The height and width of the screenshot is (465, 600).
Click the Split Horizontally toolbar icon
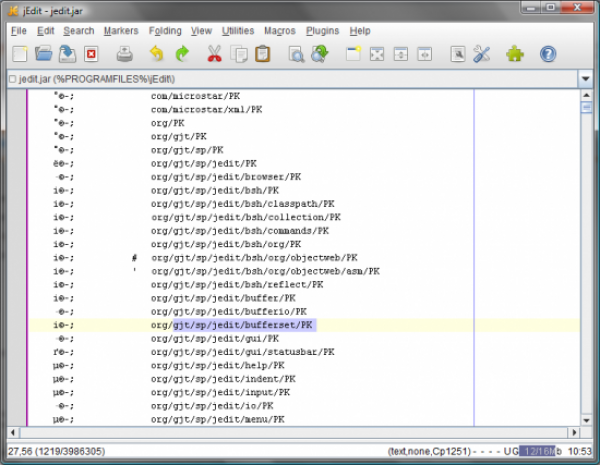point(401,54)
